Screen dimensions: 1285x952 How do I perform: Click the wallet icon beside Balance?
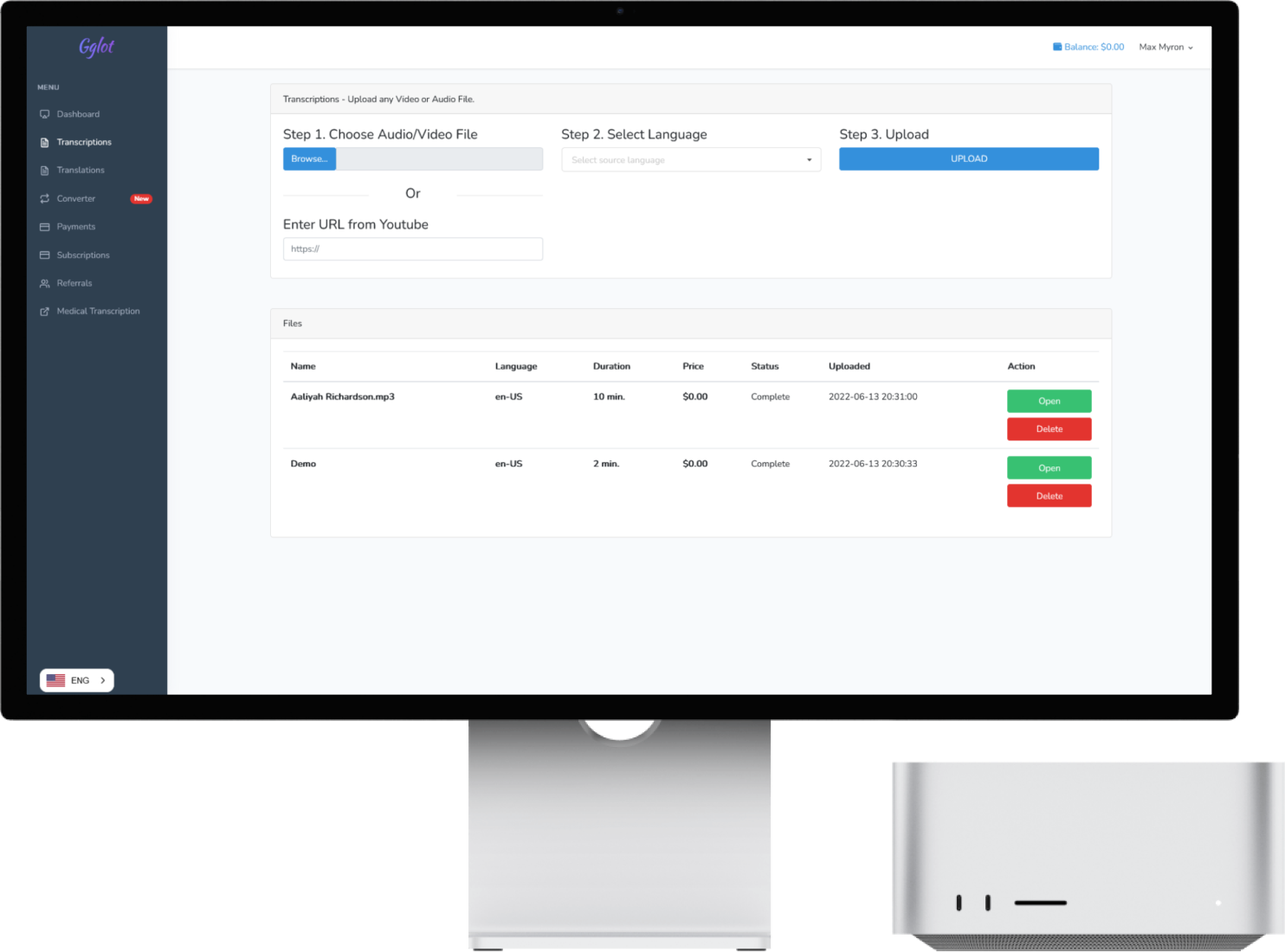(1057, 47)
